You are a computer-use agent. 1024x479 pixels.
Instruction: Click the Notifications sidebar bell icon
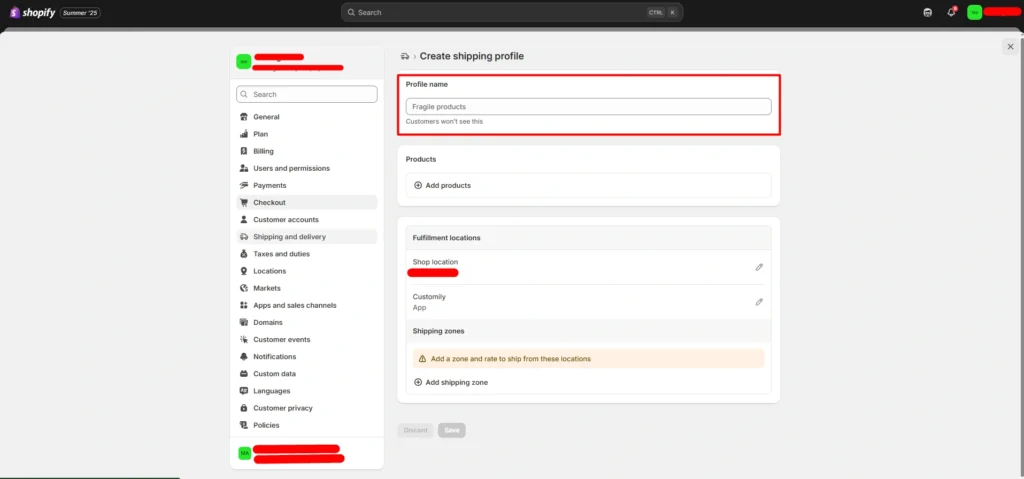[244, 357]
